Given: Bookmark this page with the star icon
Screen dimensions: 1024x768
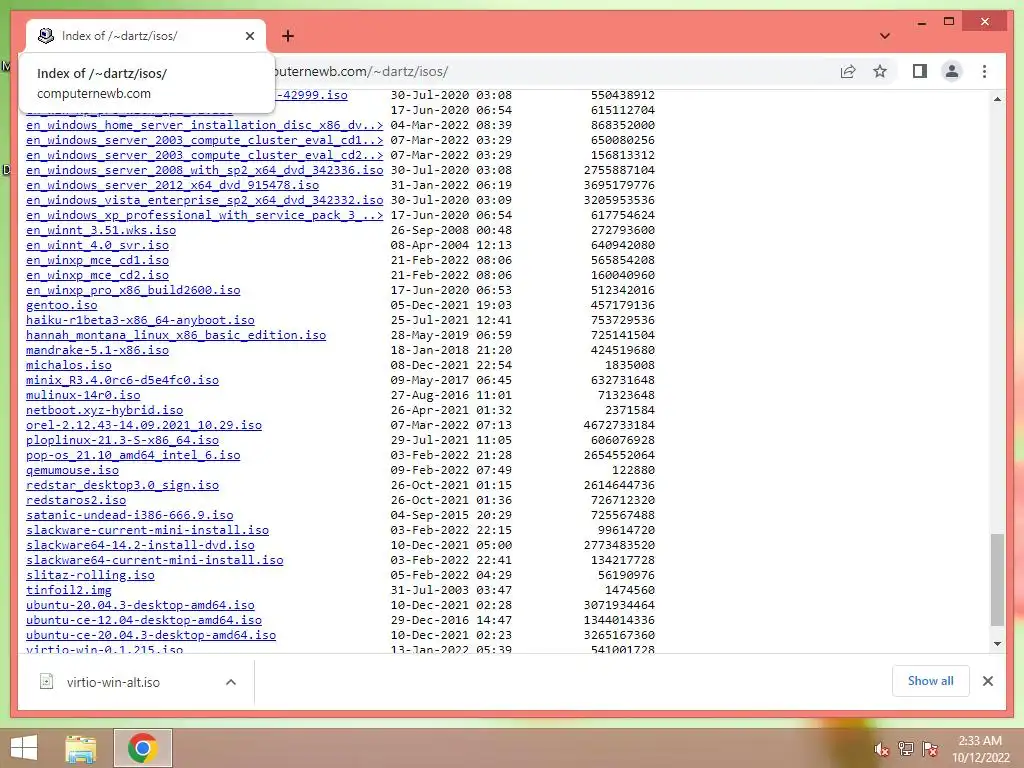Looking at the screenshot, I should pyautogui.click(x=880, y=72).
